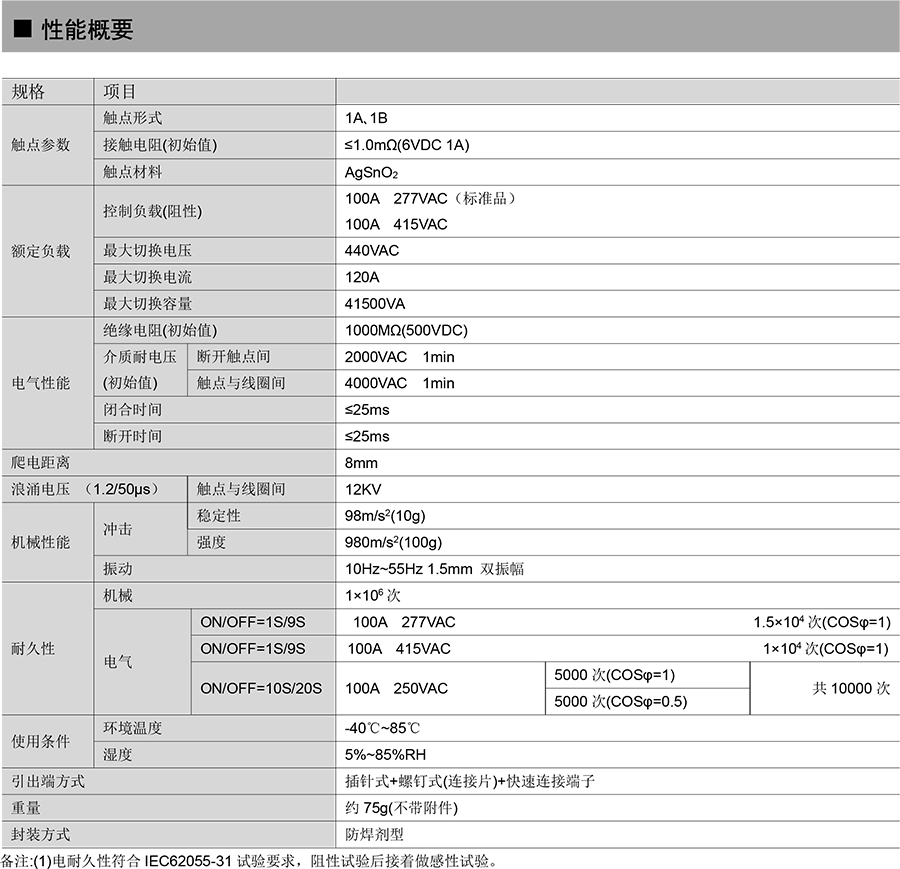
Task: Click the 120A maximum switching current value
Action: click(x=362, y=277)
